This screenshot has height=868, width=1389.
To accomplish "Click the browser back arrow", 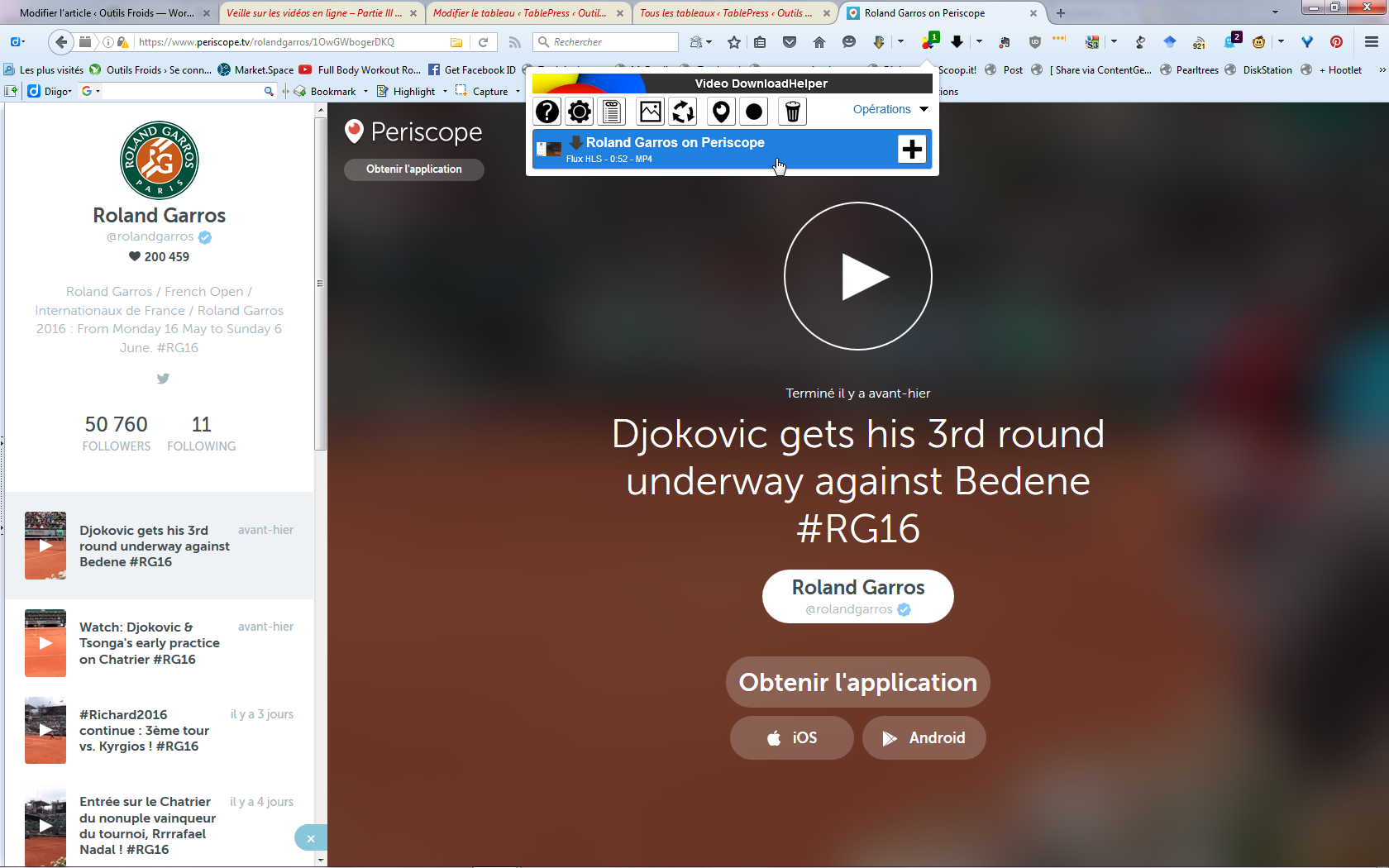I will coord(60,42).
